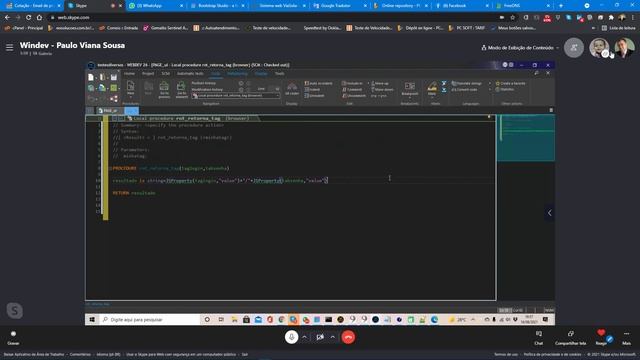Open the procedure selection combo box in ribbon
The image size is (640, 360).
[236, 96]
